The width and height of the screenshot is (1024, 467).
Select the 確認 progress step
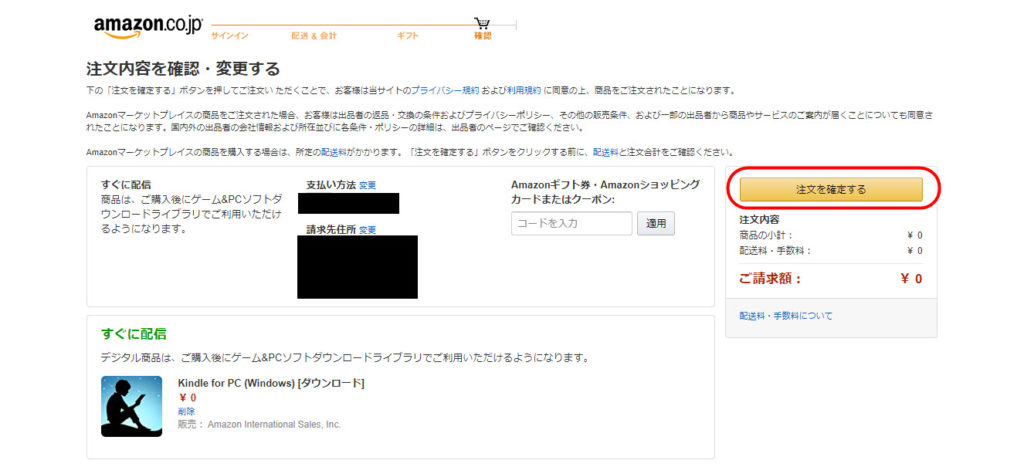[483, 36]
